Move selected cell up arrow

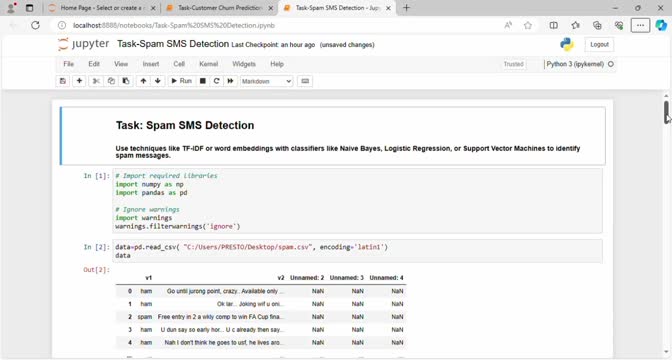(143, 81)
